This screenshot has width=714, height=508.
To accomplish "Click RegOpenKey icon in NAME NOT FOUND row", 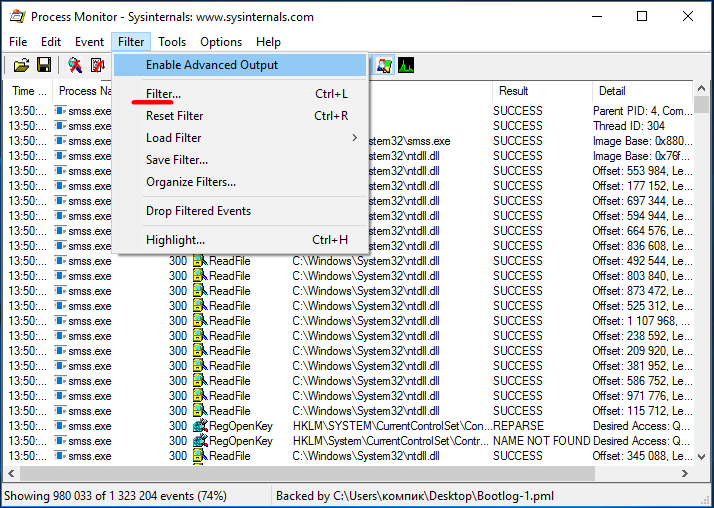I will 200,442.
